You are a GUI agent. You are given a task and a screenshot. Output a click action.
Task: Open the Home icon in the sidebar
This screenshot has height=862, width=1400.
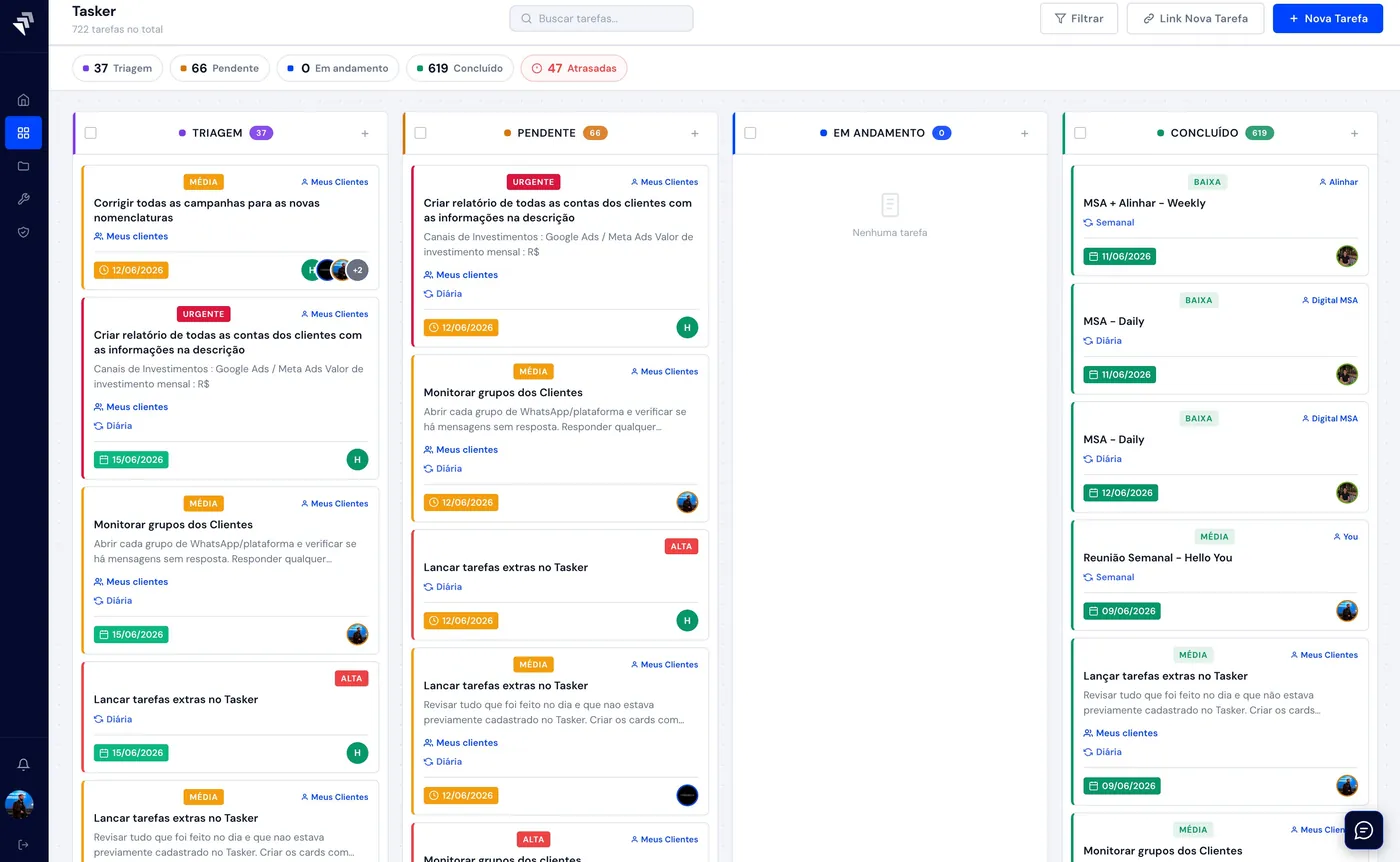[x=23, y=100]
